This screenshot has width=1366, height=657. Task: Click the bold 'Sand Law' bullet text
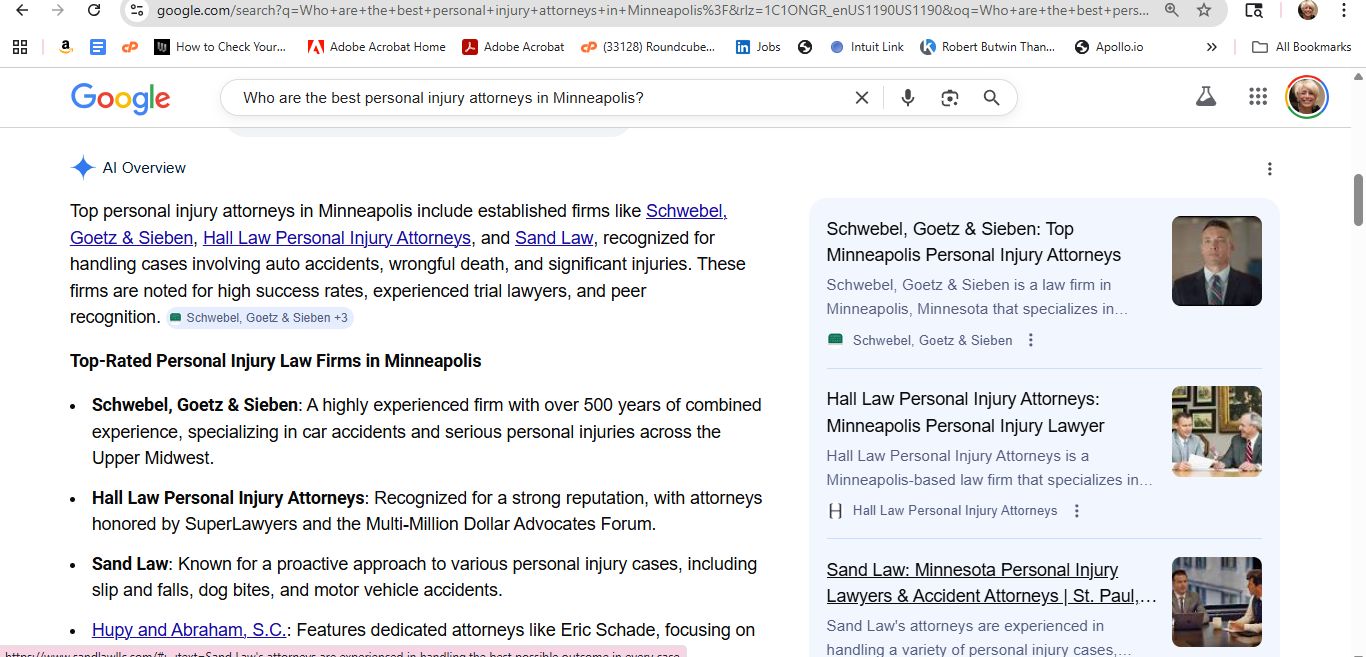pyautogui.click(x=130, y=564)
